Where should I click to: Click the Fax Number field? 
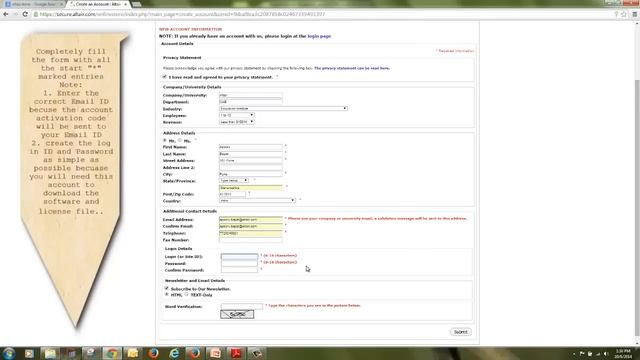[x=251, y=240]
